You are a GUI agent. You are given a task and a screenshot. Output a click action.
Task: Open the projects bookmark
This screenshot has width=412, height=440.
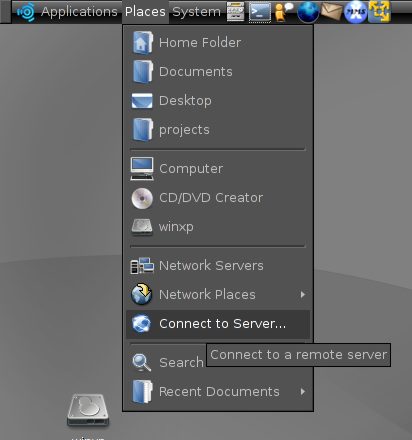(x=218, y=129)
